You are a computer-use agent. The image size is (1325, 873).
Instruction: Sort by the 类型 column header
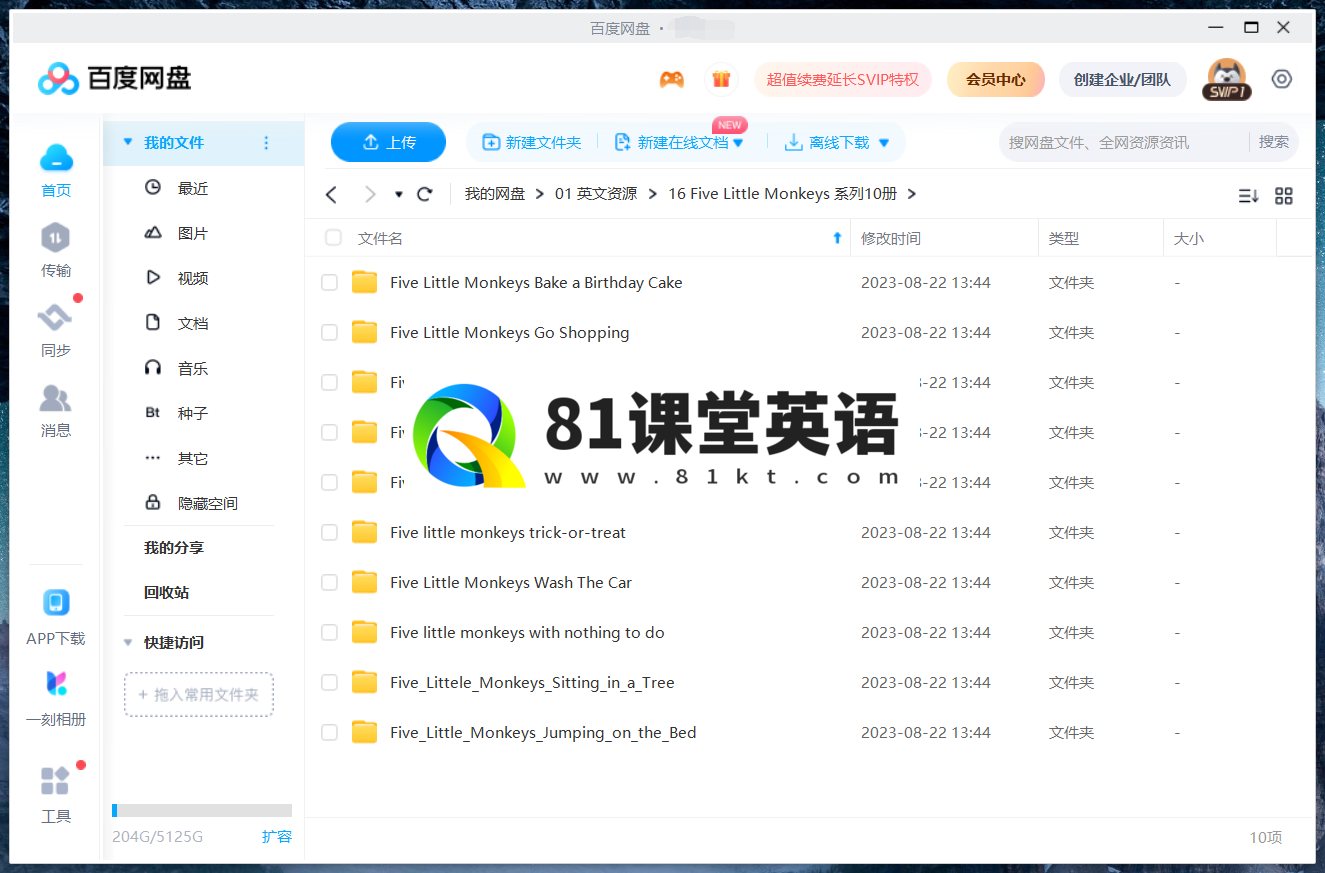[x=1064, y=238]
